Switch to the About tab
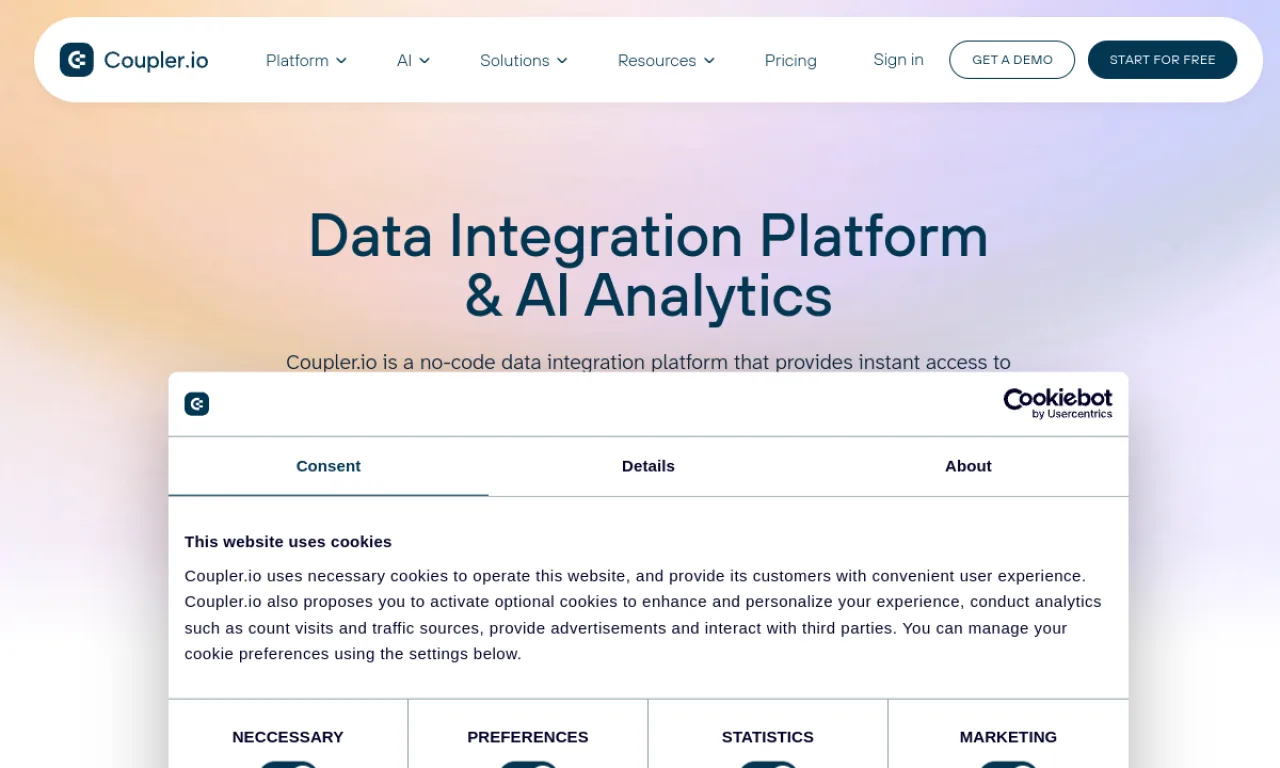This screenshot has width=1280, height=768. pos(968,466)
